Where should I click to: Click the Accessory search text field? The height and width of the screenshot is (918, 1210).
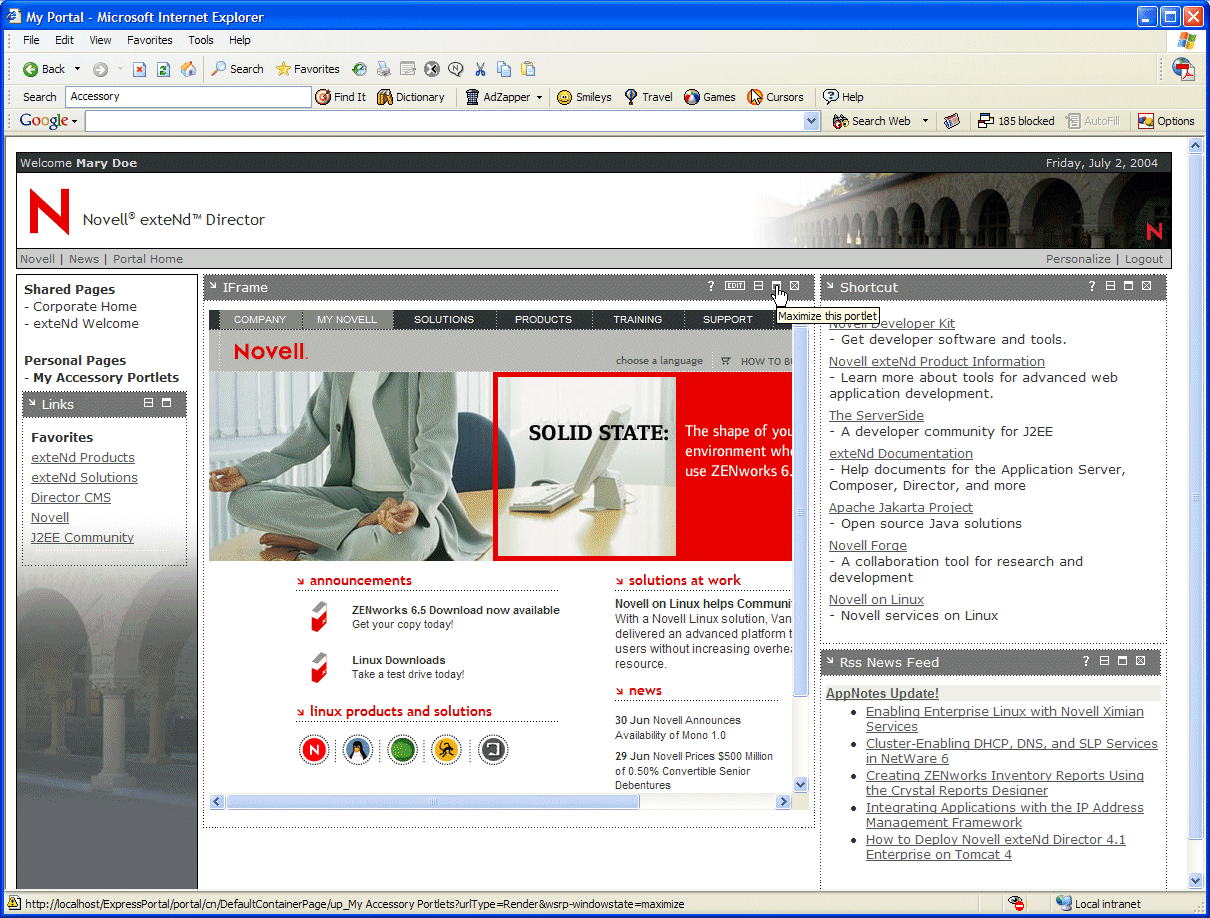pos(188,97)
